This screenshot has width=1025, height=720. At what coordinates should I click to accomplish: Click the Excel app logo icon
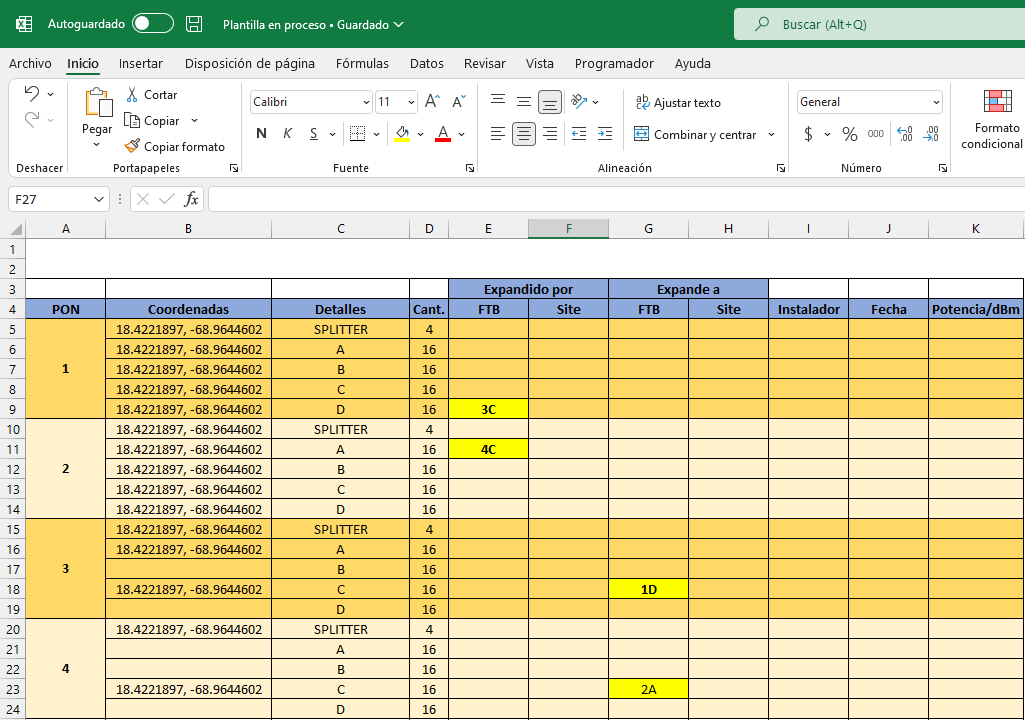[x=24, y=24]
